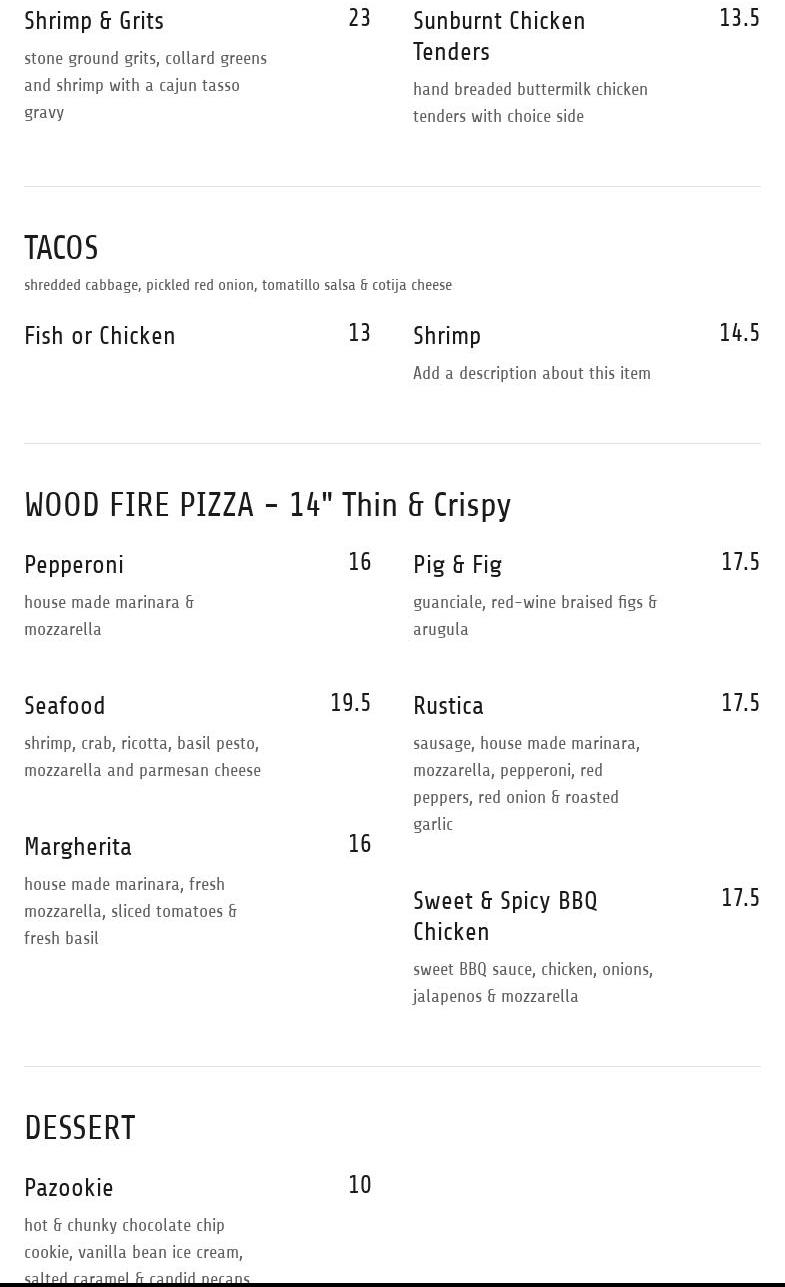Click the 23 price next to Shrimp & Grits
785x1287 pixels.
359,18
